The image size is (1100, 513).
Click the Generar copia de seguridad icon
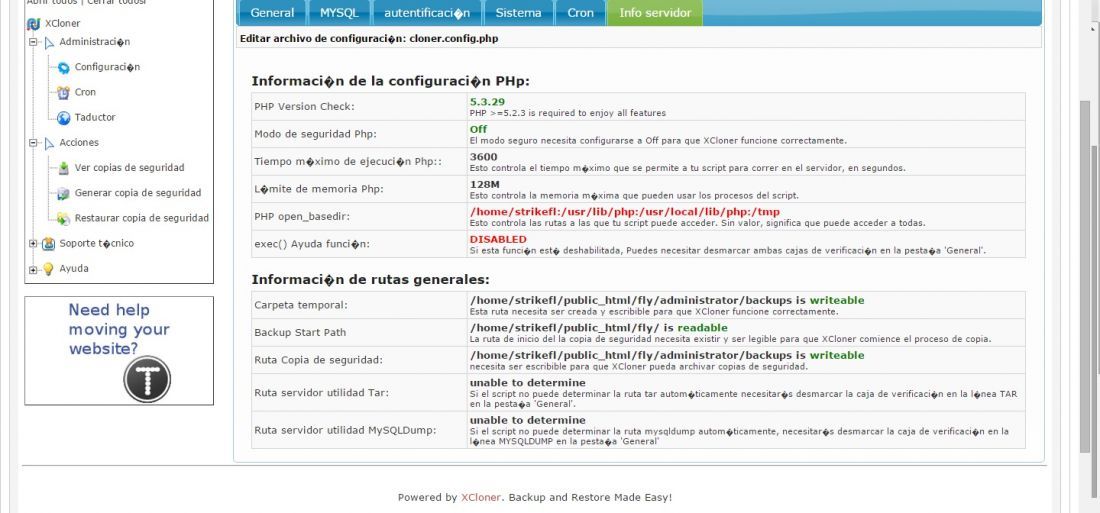(64, 194)
